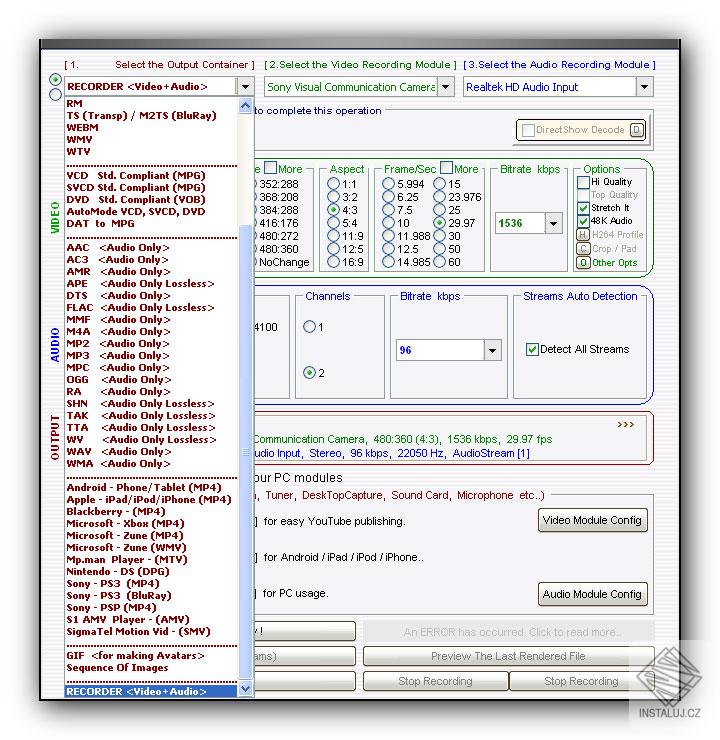Click the container list scrollbar thumb
Viewport: 720px width, 740px height.
click(245, 452)
